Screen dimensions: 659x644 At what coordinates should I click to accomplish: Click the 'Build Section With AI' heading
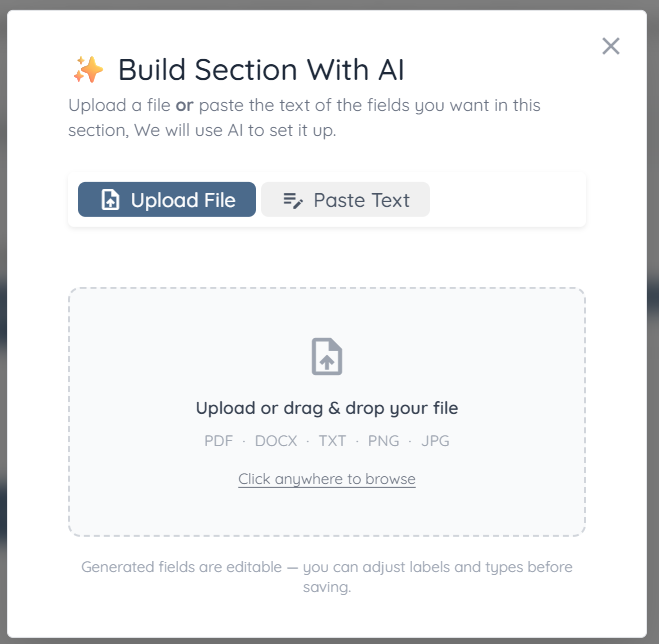click(261, 70)
